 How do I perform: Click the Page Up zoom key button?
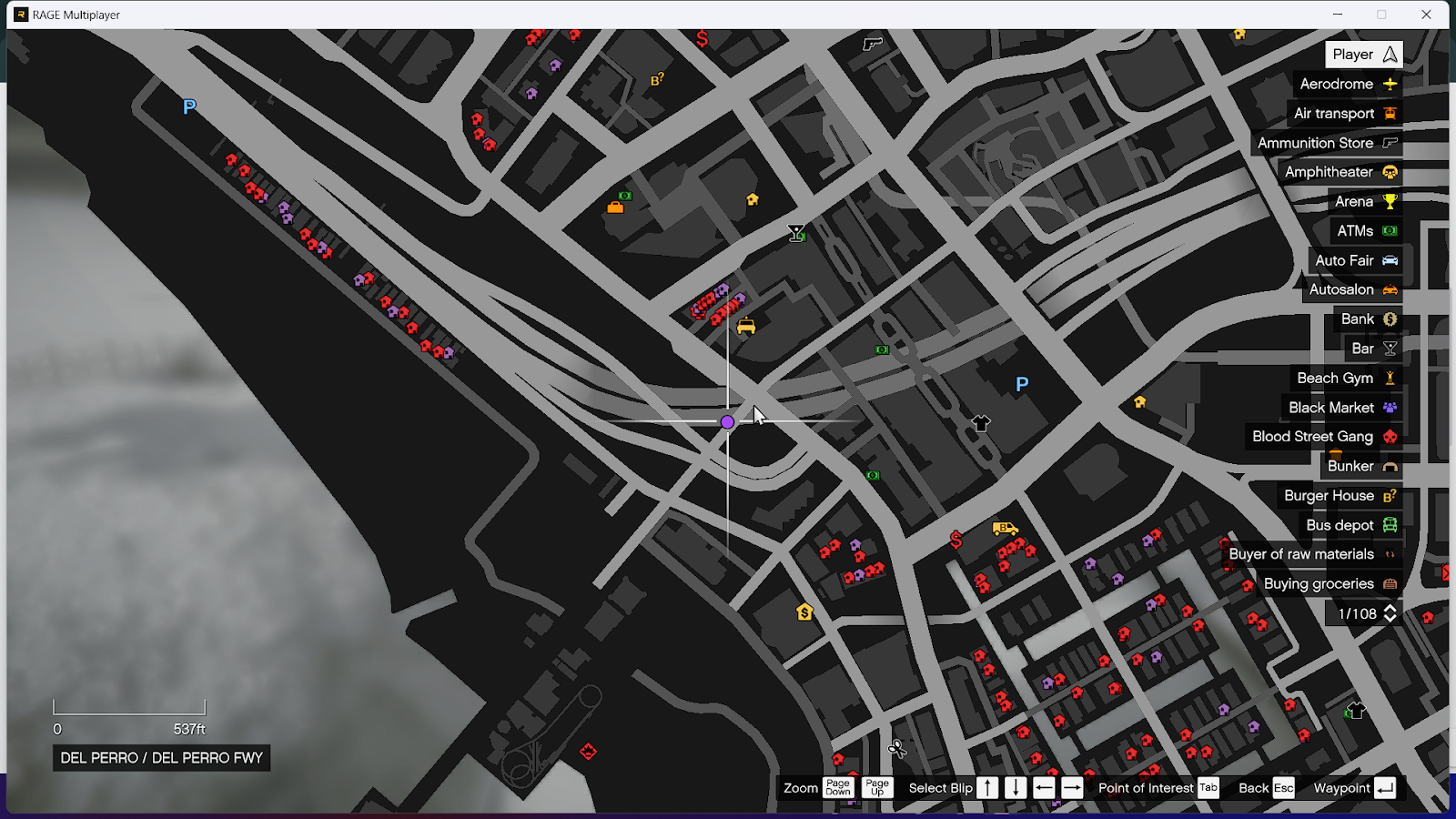877,788
